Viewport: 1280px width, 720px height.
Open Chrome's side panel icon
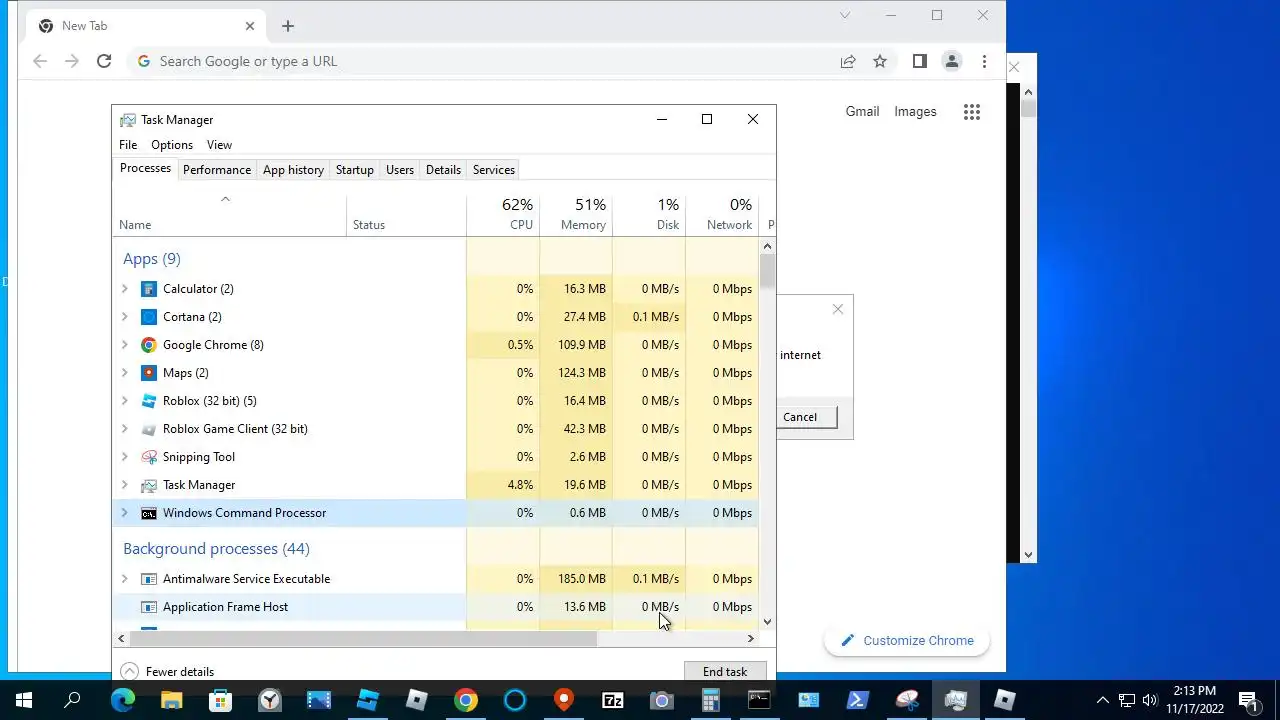920,61
